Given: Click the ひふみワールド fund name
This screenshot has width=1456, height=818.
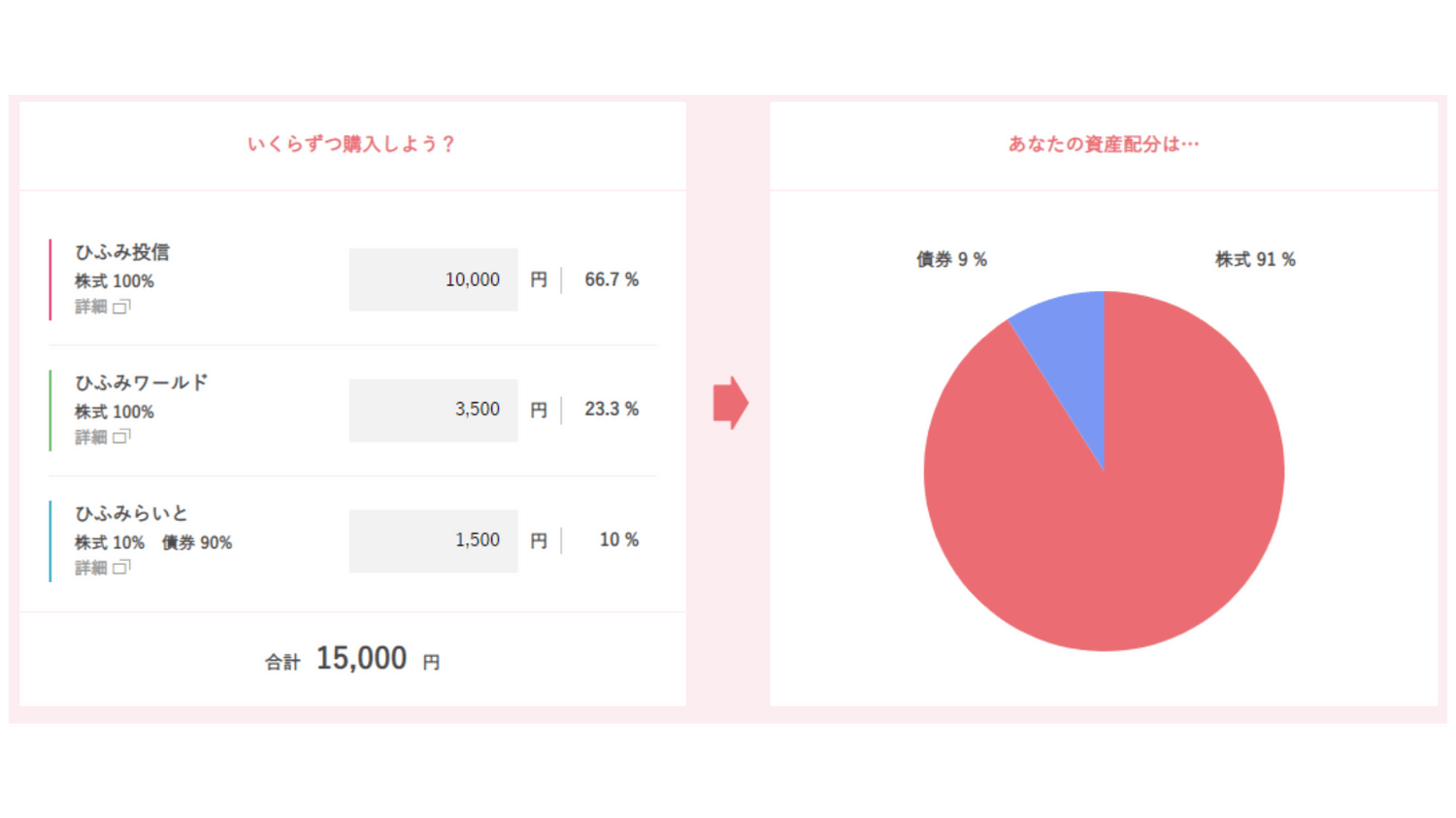Looking at the screenshot, I should (x=142, y=382).
